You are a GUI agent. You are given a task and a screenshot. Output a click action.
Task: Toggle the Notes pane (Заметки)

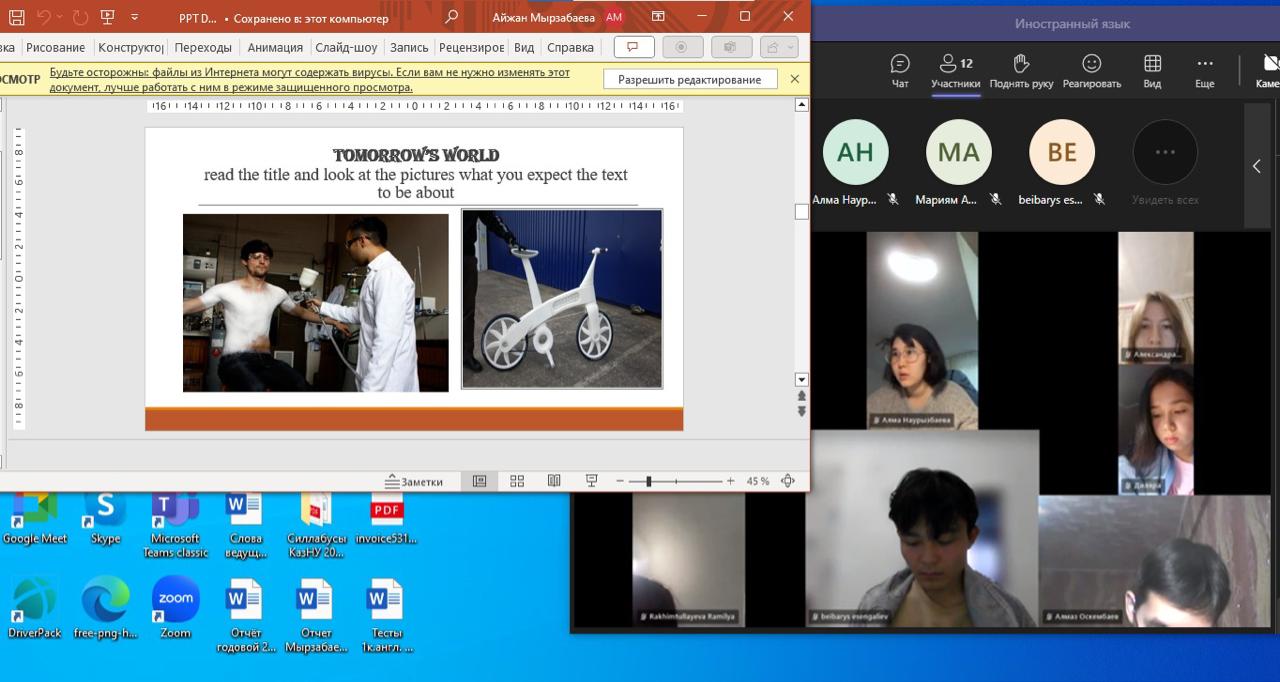[x=415, y=481]
